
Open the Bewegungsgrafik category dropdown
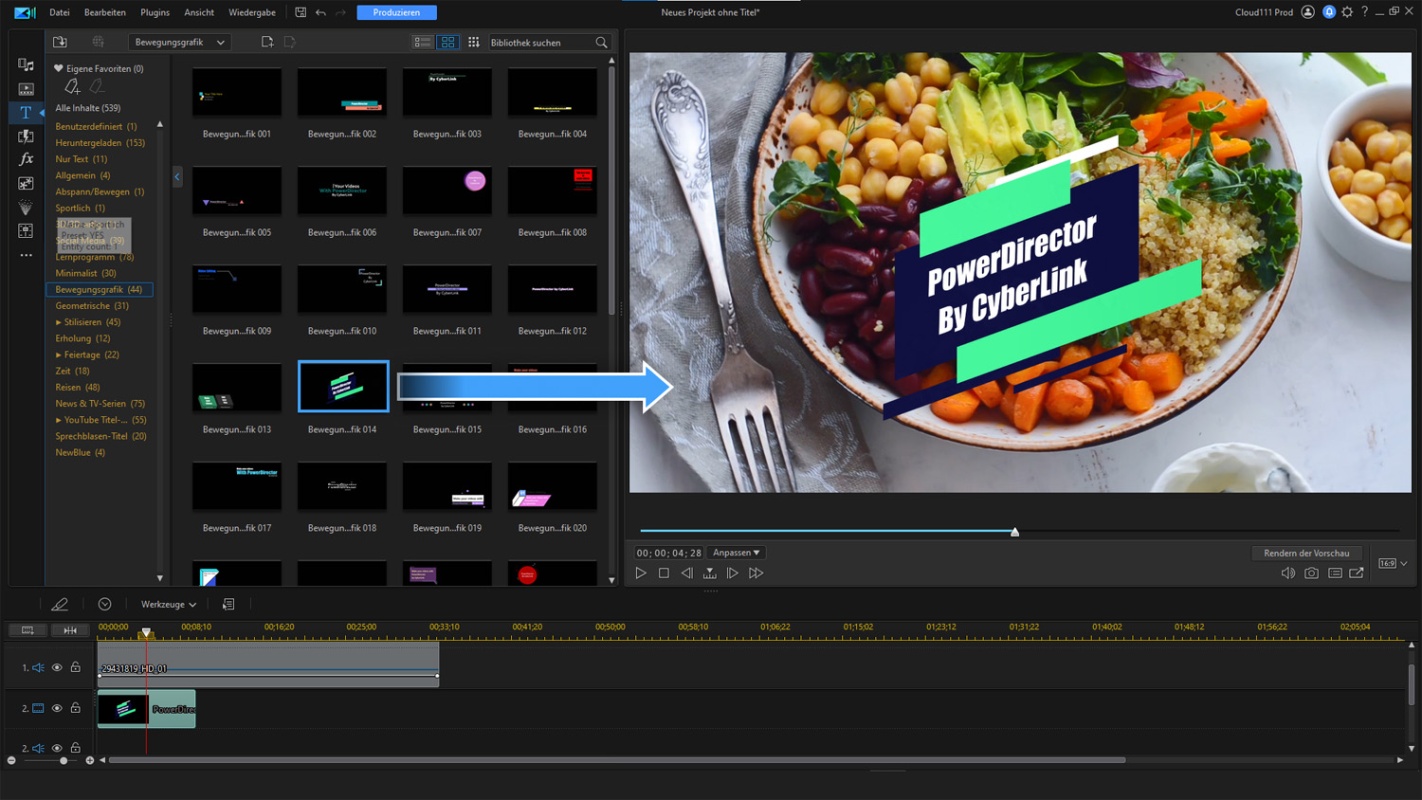click(179, 42)
